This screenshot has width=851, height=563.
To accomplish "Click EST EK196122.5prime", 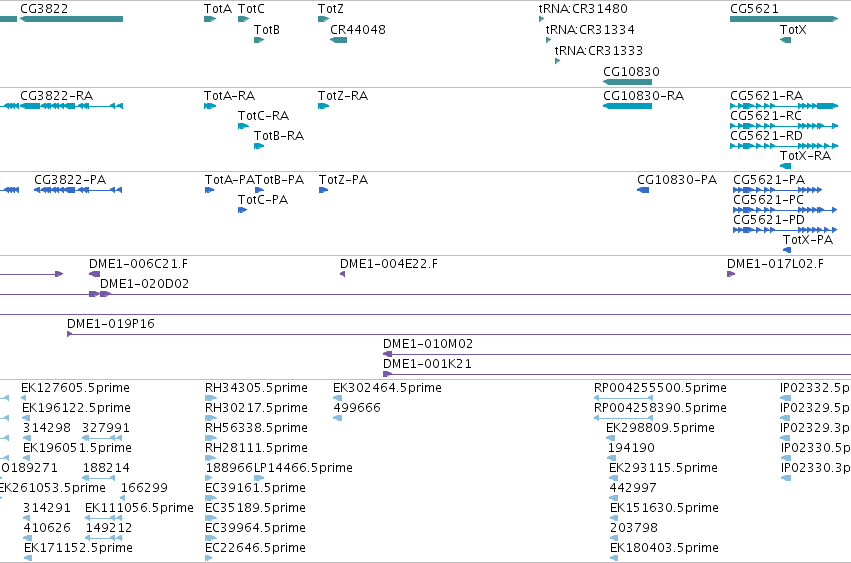I will (26, 418).
